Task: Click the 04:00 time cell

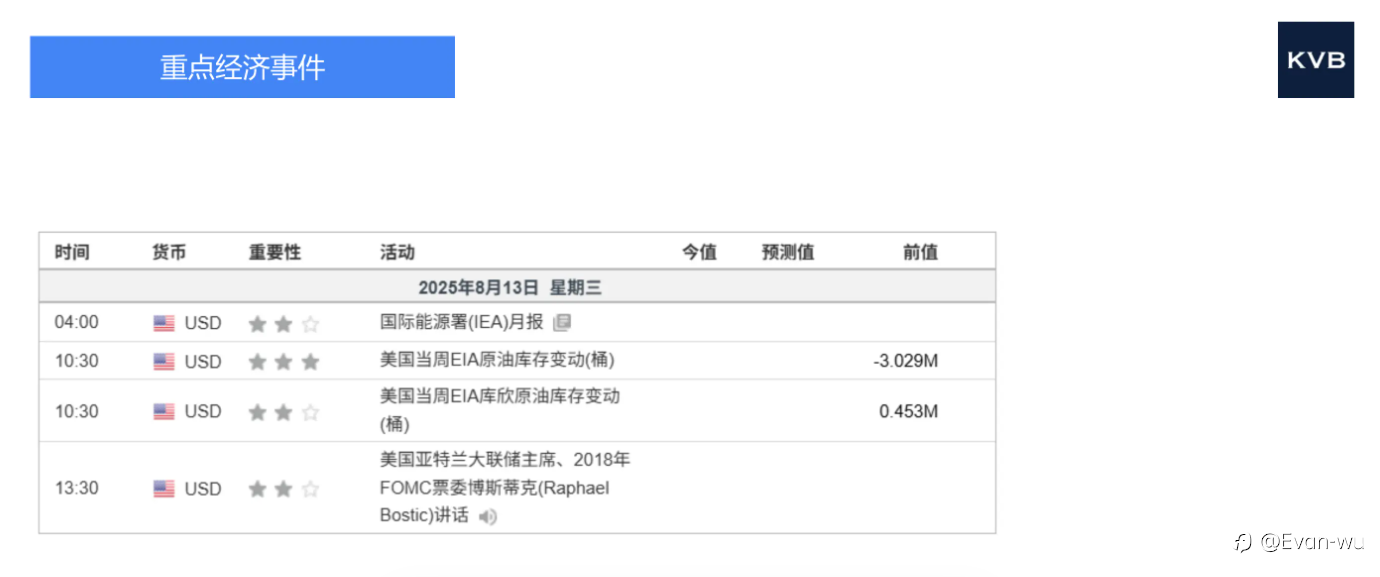Action: point(77,322)
